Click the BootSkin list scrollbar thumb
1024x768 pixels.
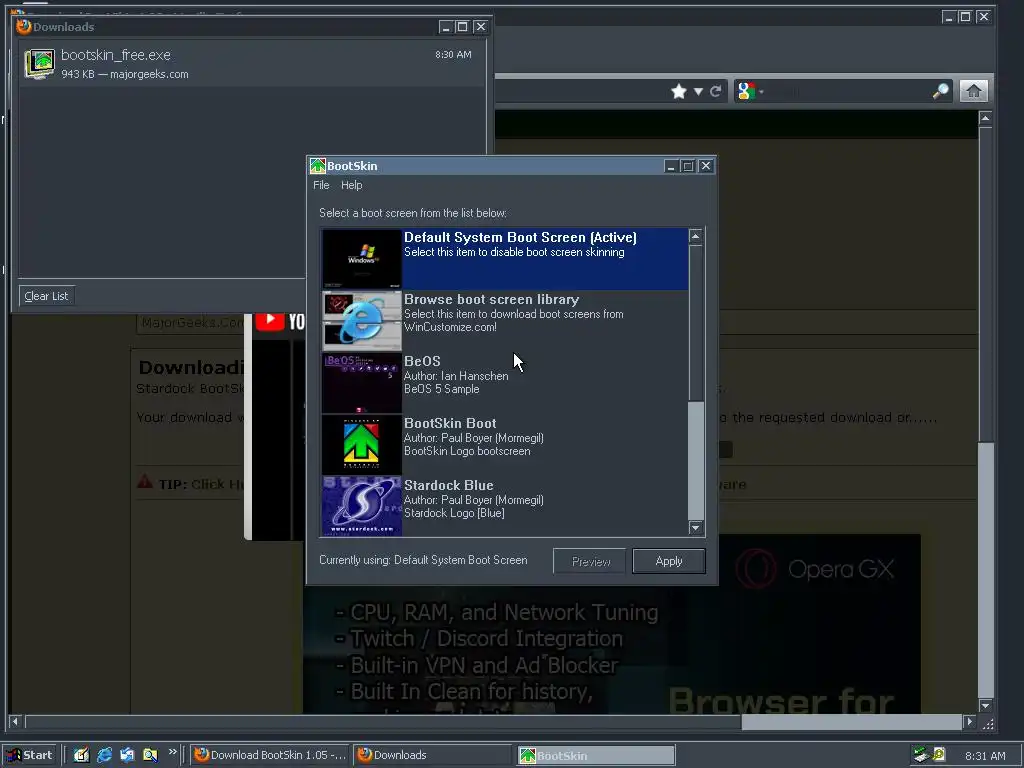pos(696,322)
